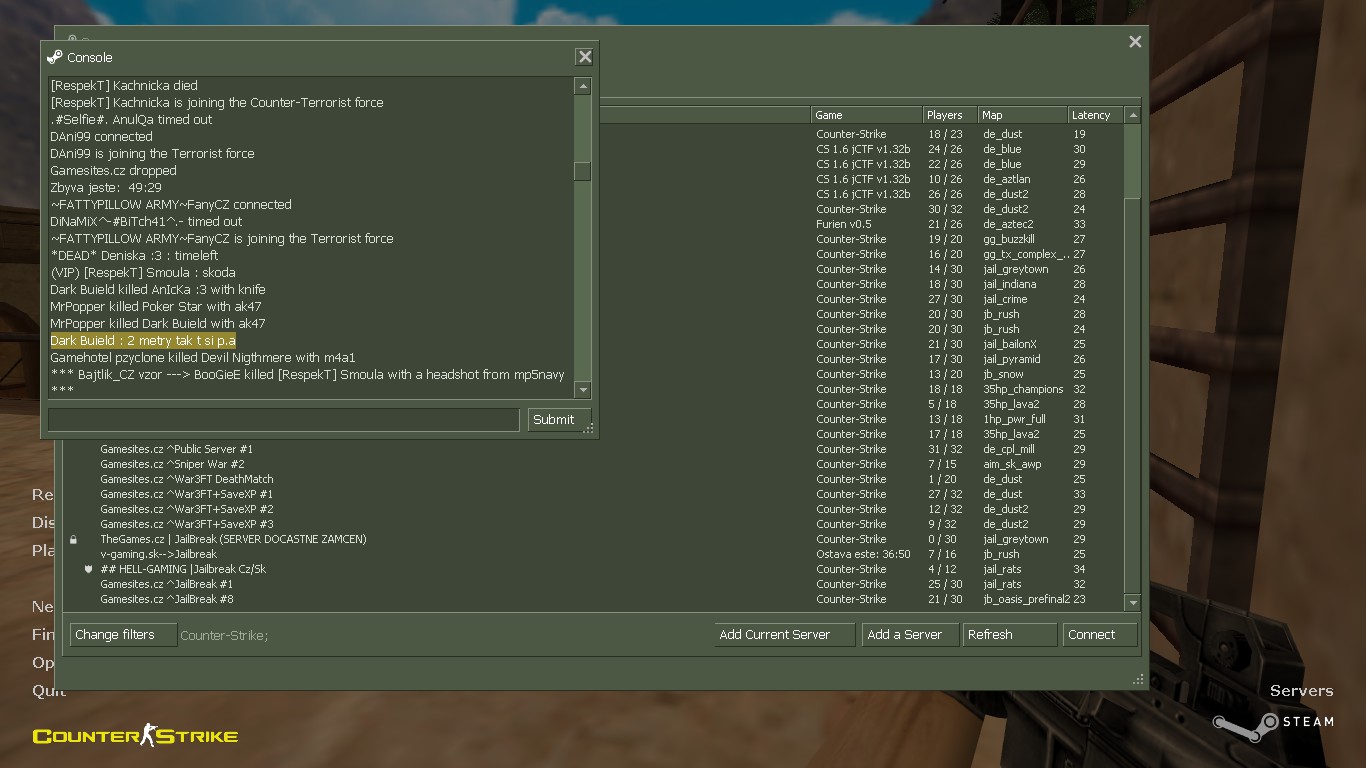The image size is (1366, 768).
Task: Click the aim_sk_awp map cell
Action: tap(1012, 464)
